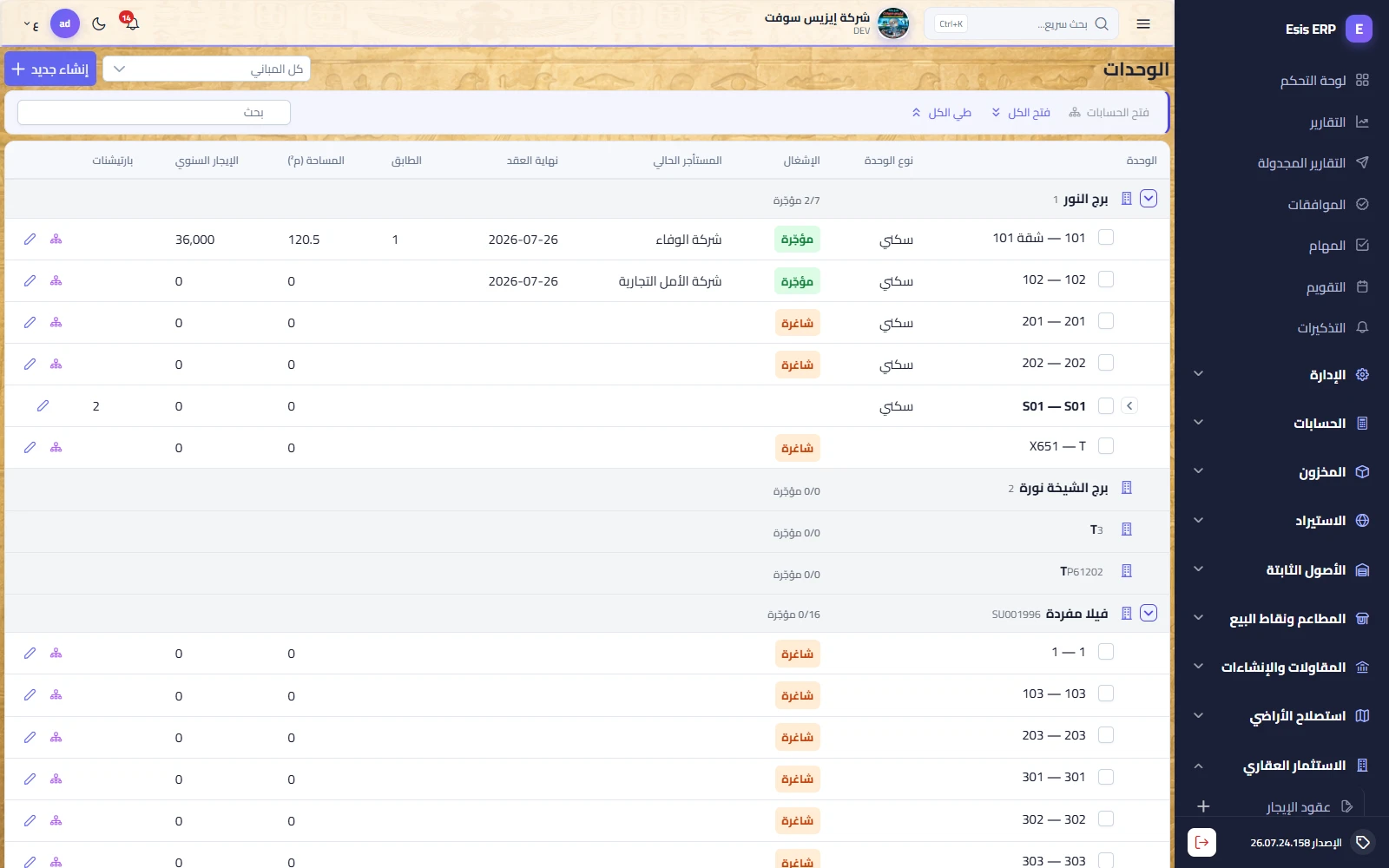Screen dimensions: 1389x868
Task: Check the box for unit 103
Action: (x=1106, y=694)
